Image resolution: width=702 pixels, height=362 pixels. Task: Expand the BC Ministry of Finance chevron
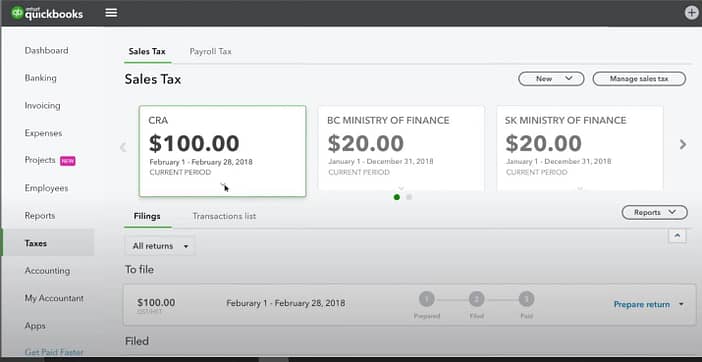coord(401,188)
